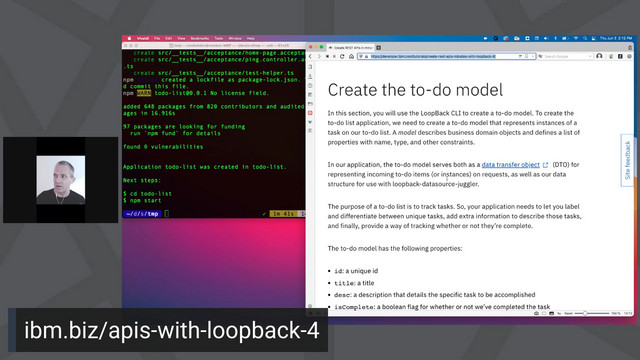Click the bookmark icon in address field
The width and height of the screenshot is (640, 360).
[527, 56]
